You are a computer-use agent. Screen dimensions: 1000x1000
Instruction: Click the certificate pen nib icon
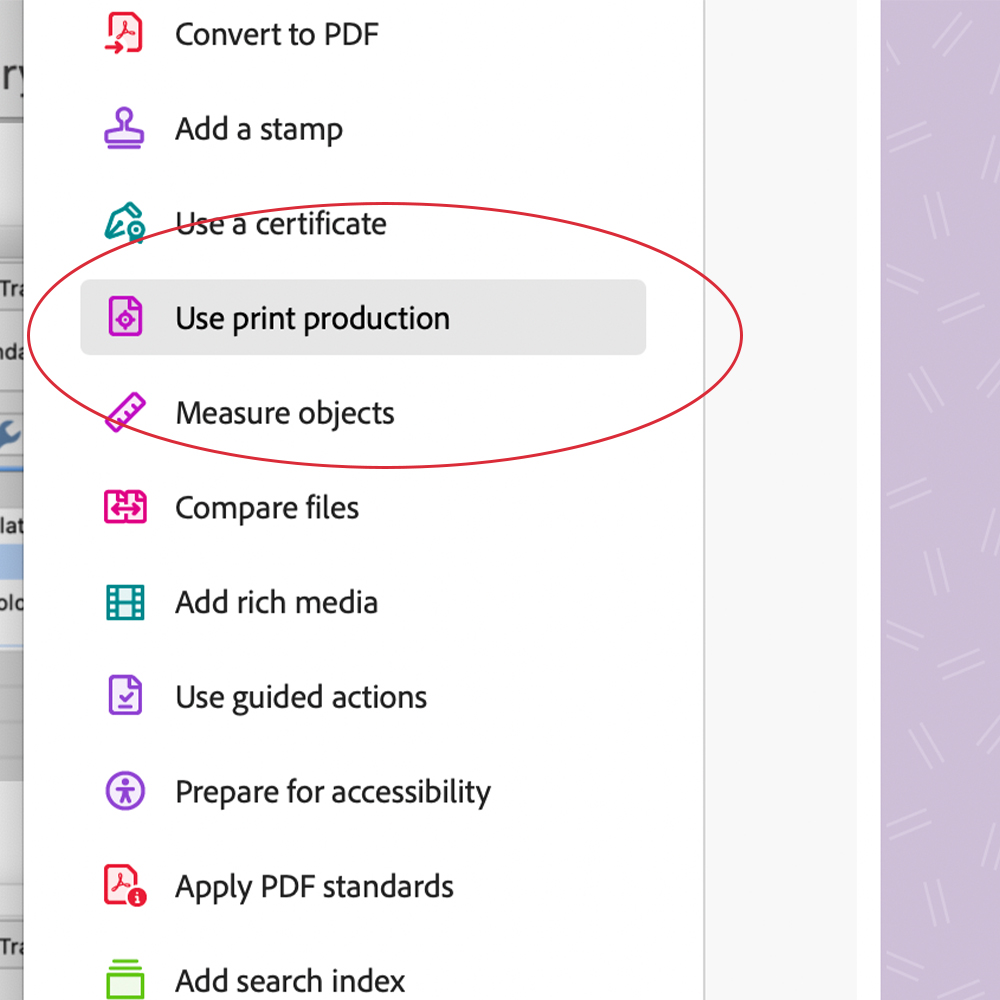125,223
